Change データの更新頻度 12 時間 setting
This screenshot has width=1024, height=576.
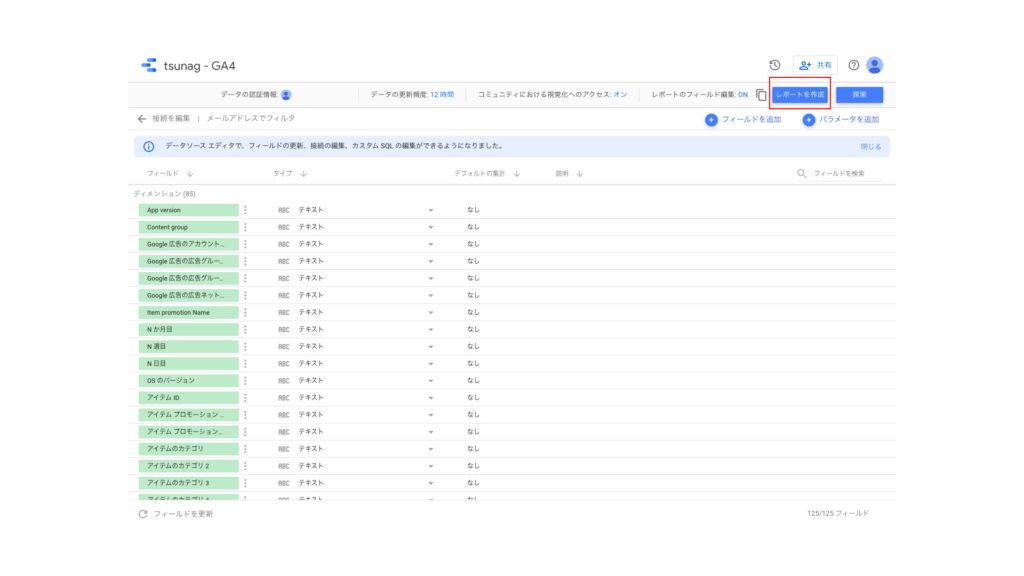(441, 95)
